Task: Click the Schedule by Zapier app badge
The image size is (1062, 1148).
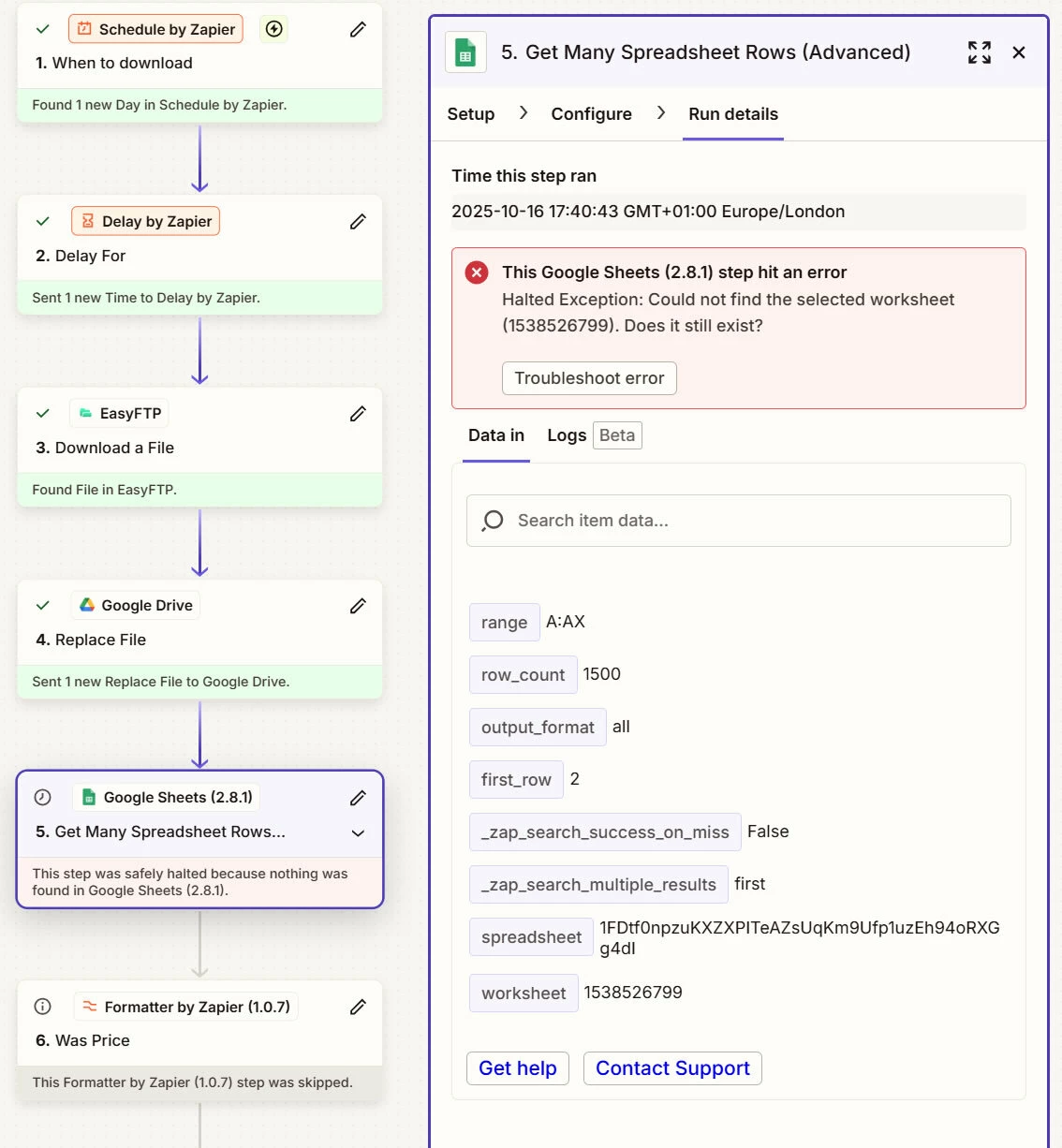Action: click(155, 29)
